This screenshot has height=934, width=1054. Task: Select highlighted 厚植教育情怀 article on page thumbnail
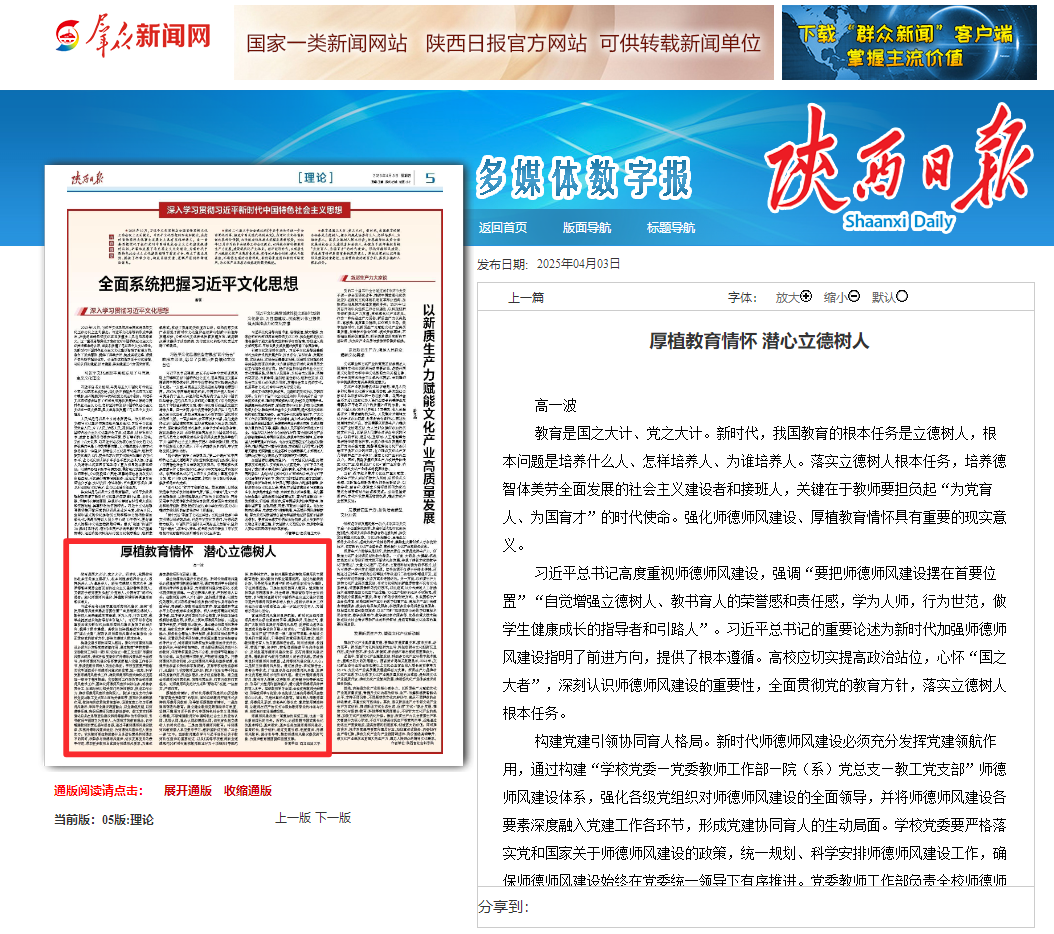(x=197, y=646)
